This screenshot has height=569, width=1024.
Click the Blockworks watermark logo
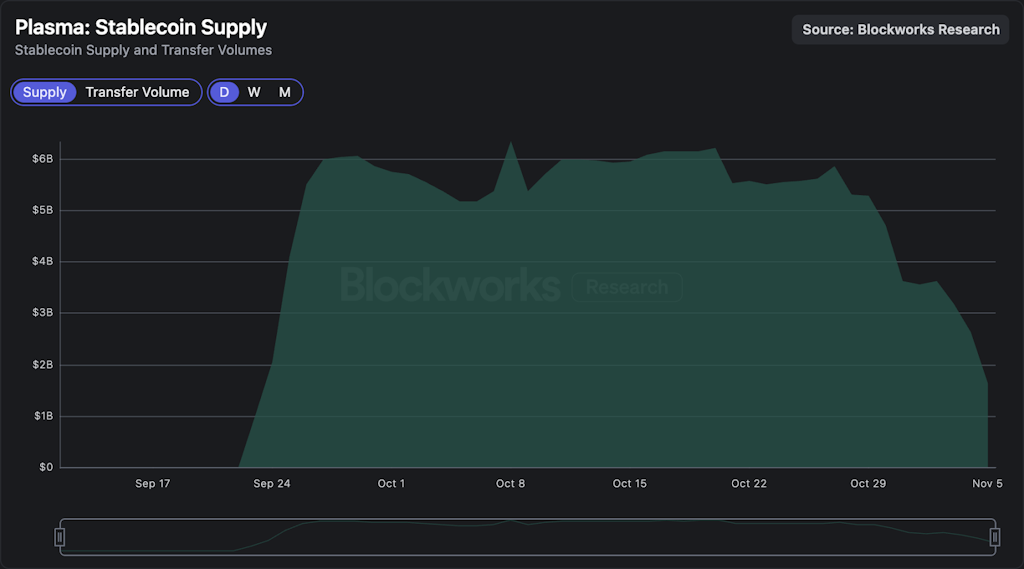[x=450, y=287]
